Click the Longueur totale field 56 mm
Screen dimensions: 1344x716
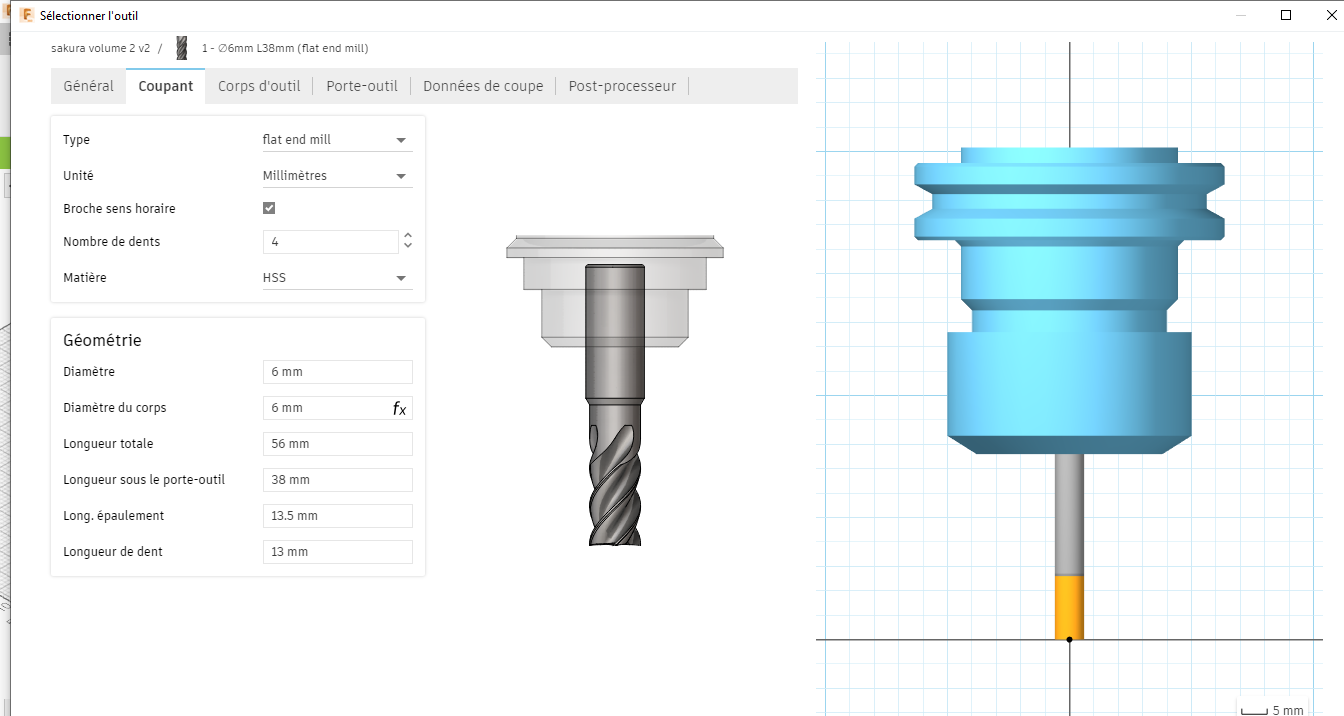pos(338,444)
